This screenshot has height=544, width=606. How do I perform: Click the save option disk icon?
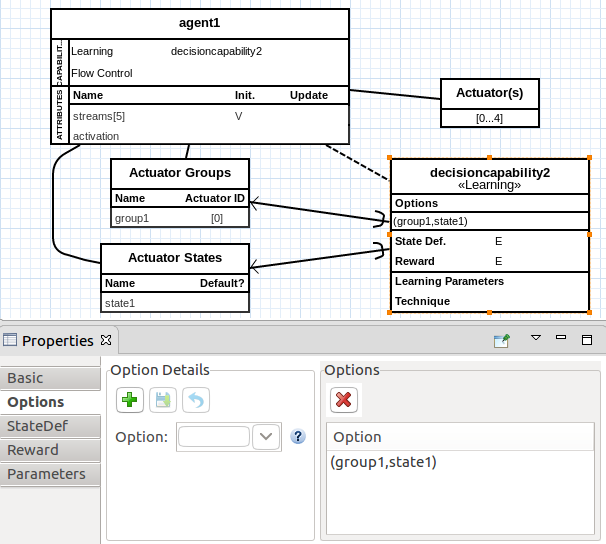pyautogui.click(x=163, y=401)
